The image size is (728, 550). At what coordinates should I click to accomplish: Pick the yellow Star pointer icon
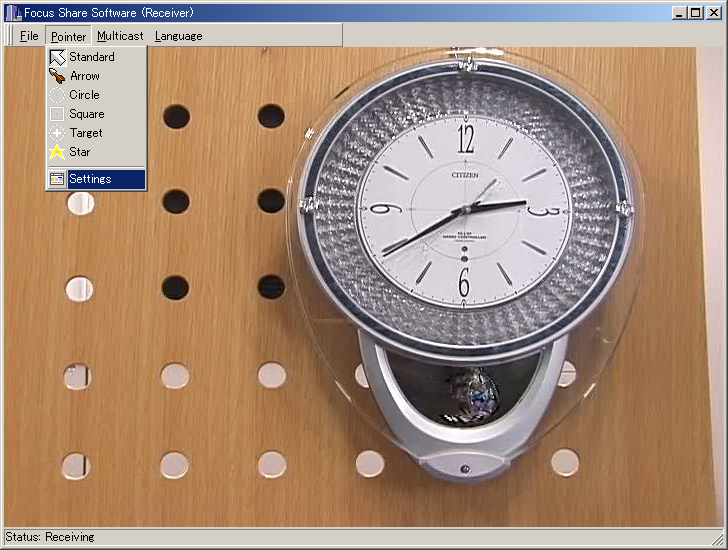57,152
